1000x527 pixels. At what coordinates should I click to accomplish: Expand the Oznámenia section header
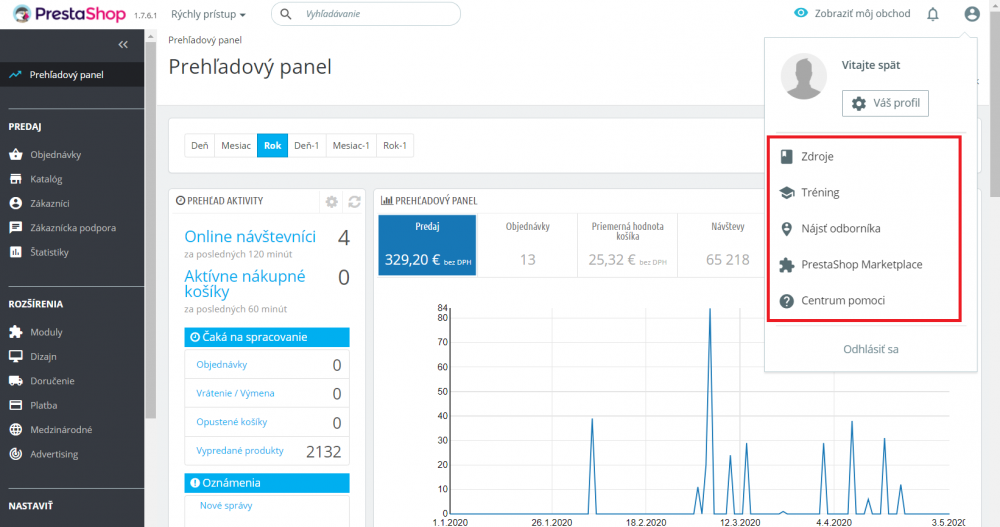[267, 483]
